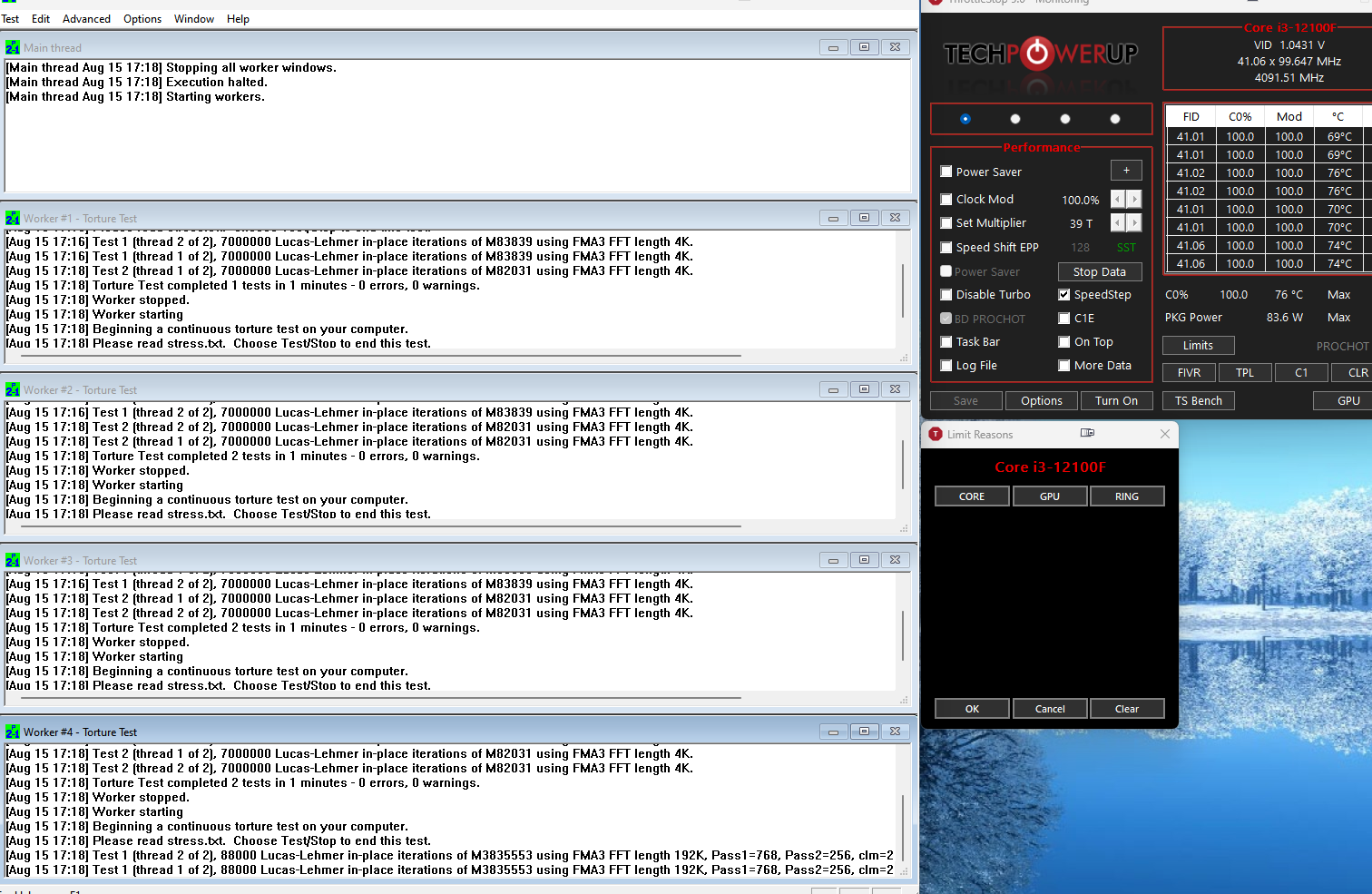Close the Worker #2 window
The image size is (1372, 894).
[895, 389]
